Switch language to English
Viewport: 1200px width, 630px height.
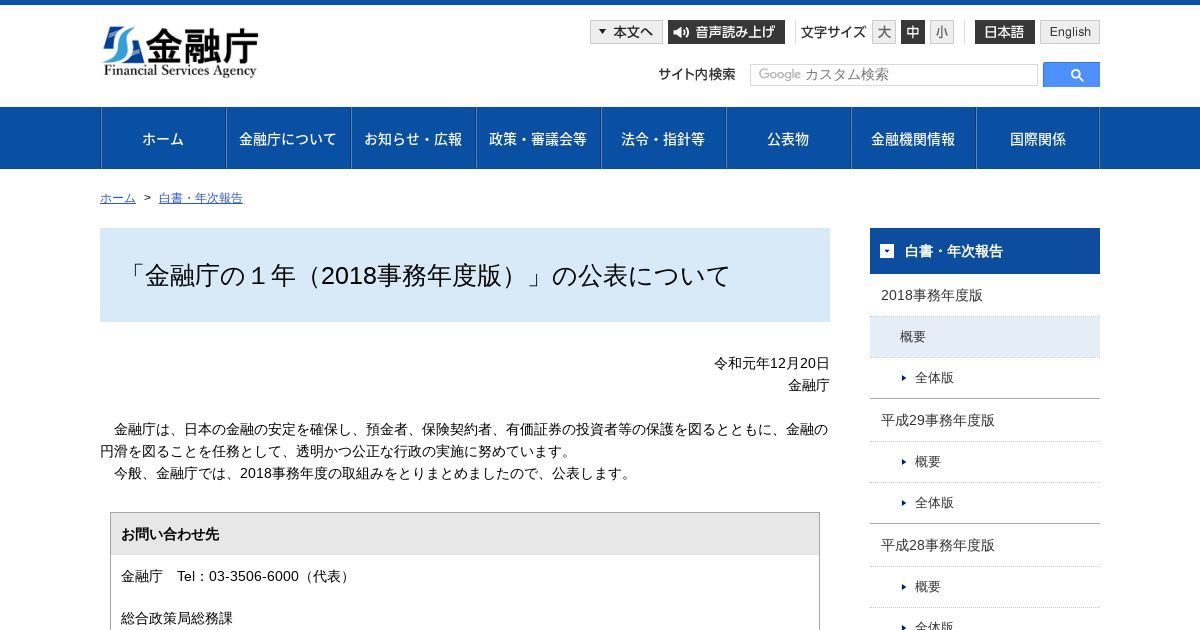(1070, 32)
